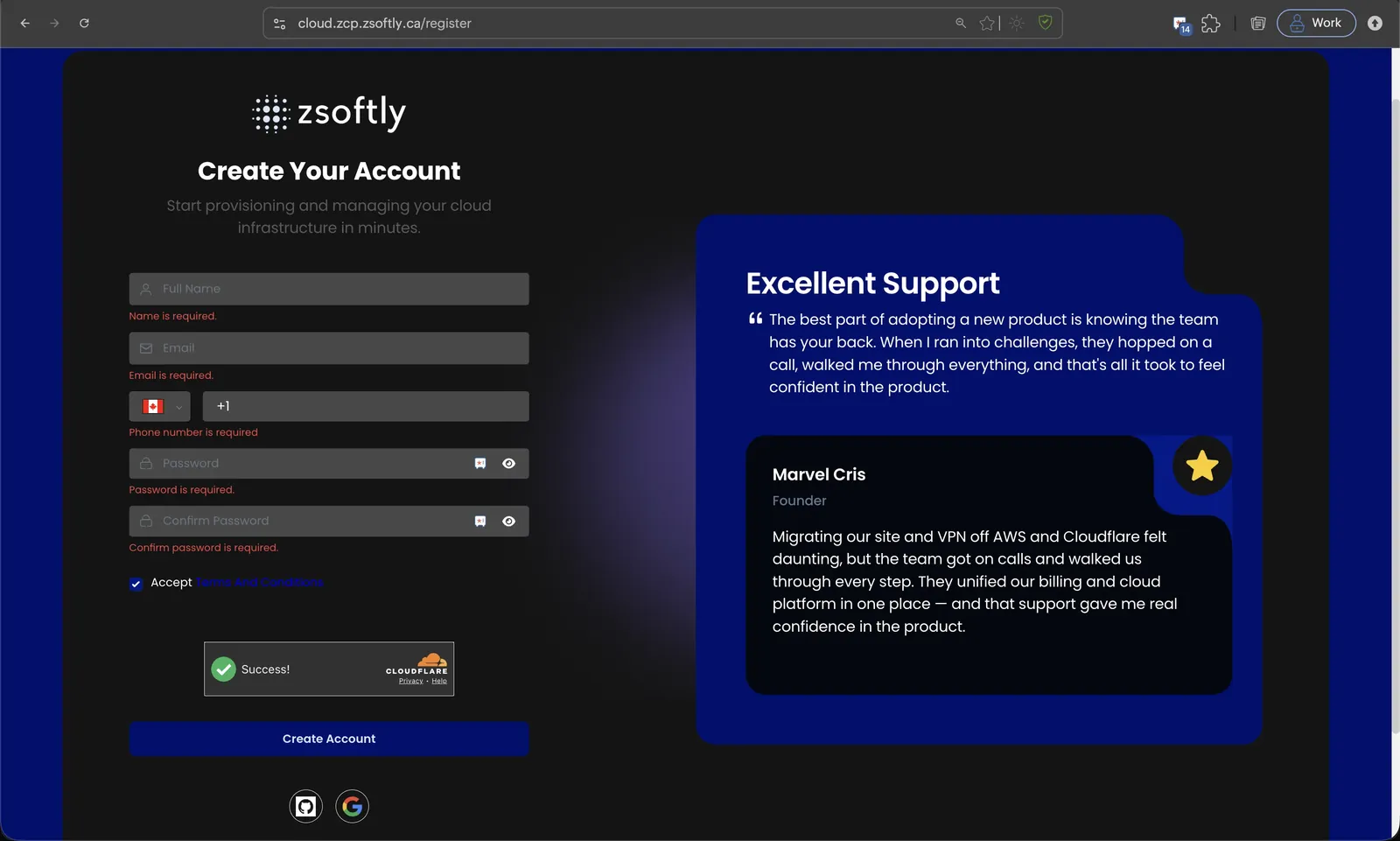Click the Excellent Support heading
The image size is (1400, 841).
click(x=872, y=284)
